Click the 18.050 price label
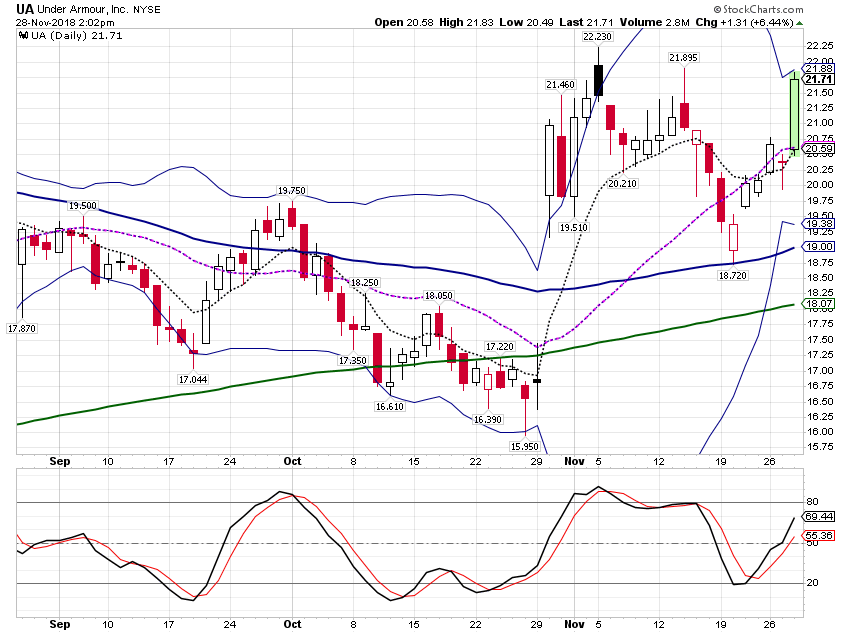 point(438,296)
